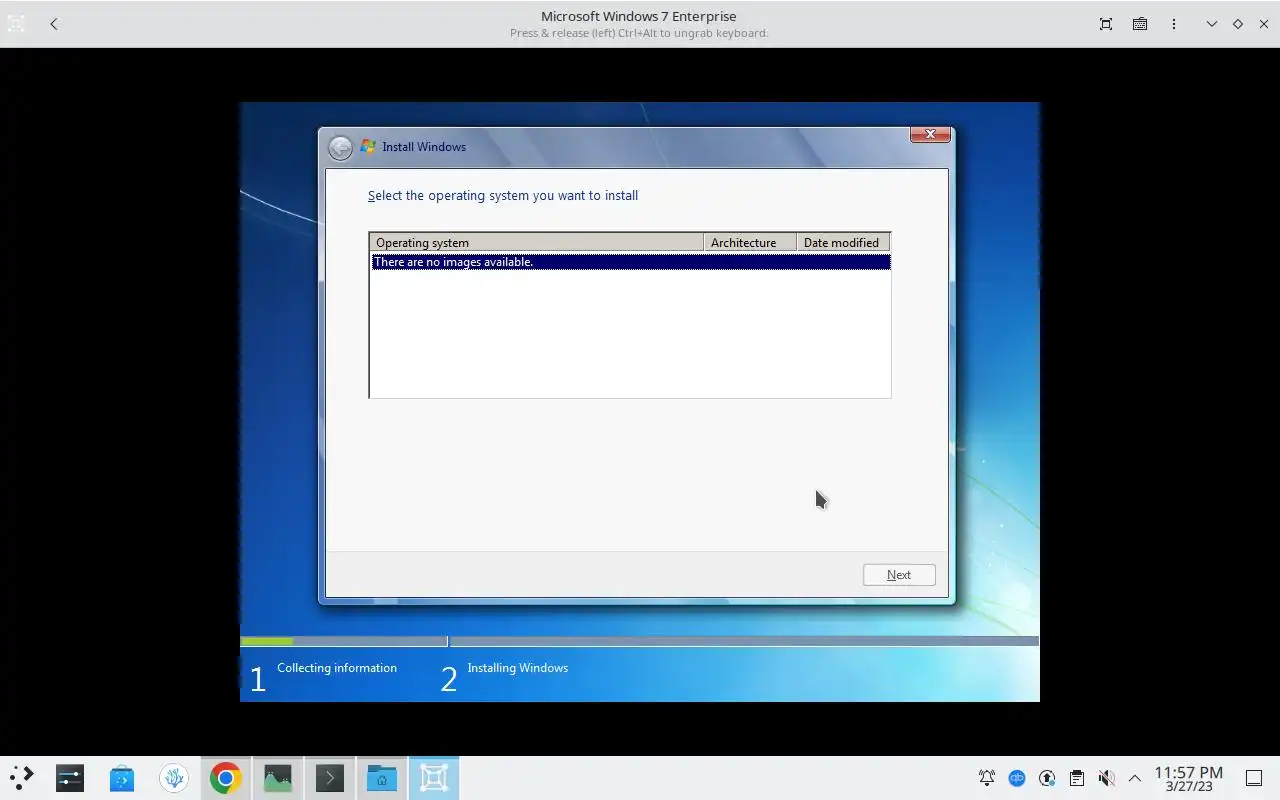The image size is (1280, 800).
Task: Select the active Boxes taskbar entry
Action: [x=434, y=778]
